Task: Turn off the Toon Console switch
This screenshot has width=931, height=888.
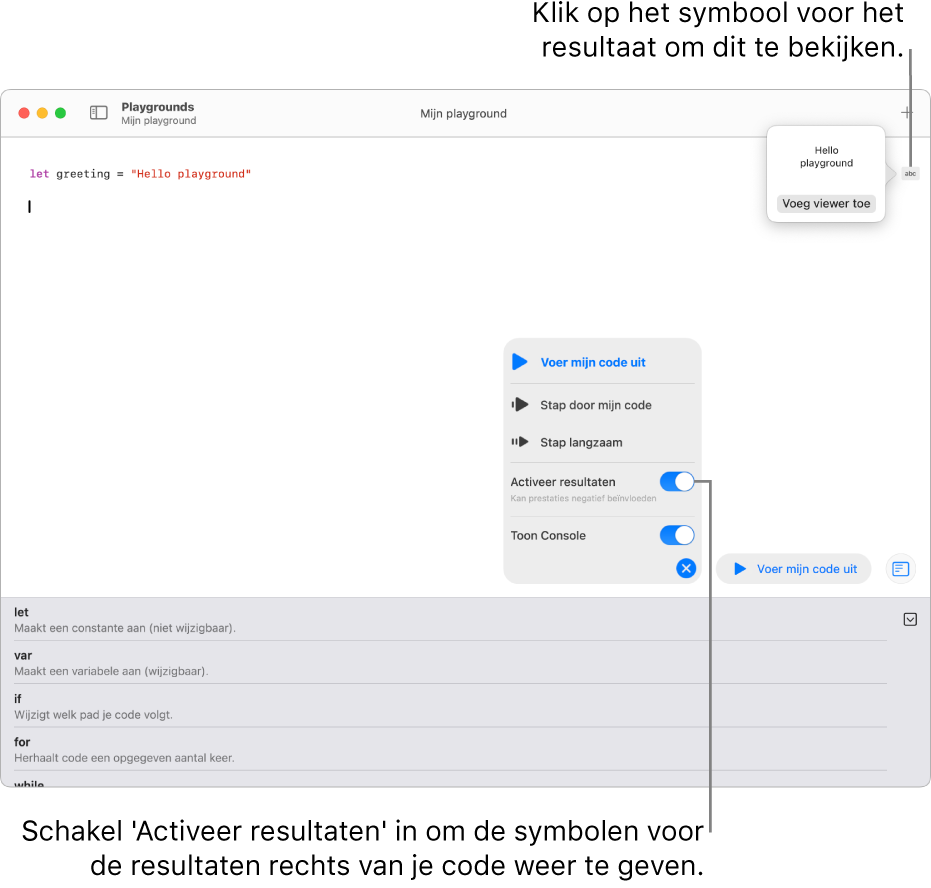Action: [x=676, y=535]
